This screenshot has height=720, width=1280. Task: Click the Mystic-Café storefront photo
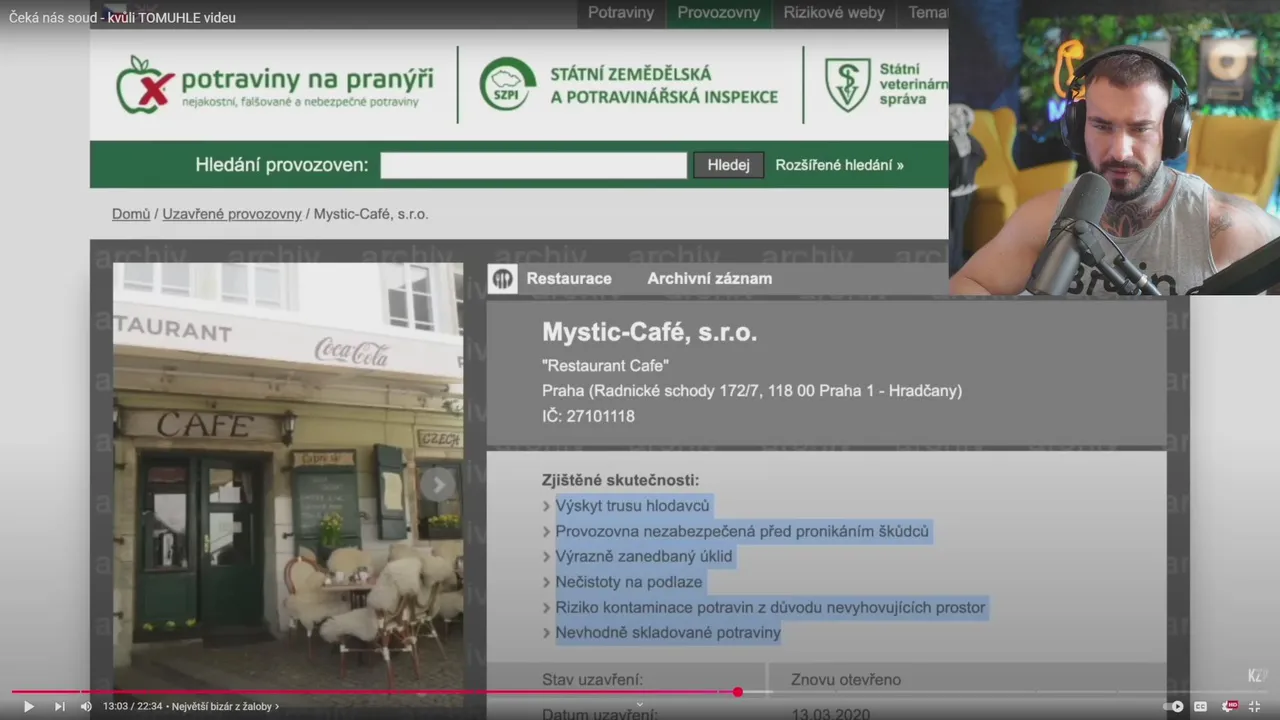pyautogui.click(x=288, y=477)
